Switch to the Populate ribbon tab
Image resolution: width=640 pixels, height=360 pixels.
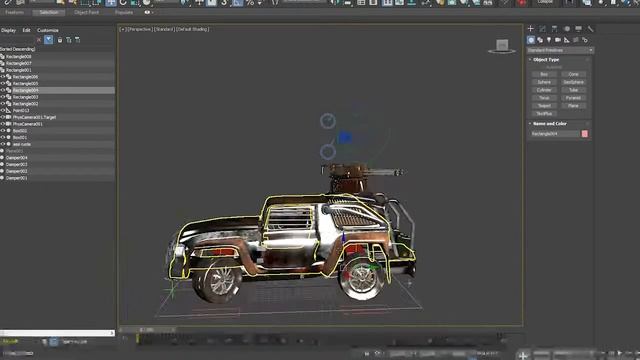point(124,12)
